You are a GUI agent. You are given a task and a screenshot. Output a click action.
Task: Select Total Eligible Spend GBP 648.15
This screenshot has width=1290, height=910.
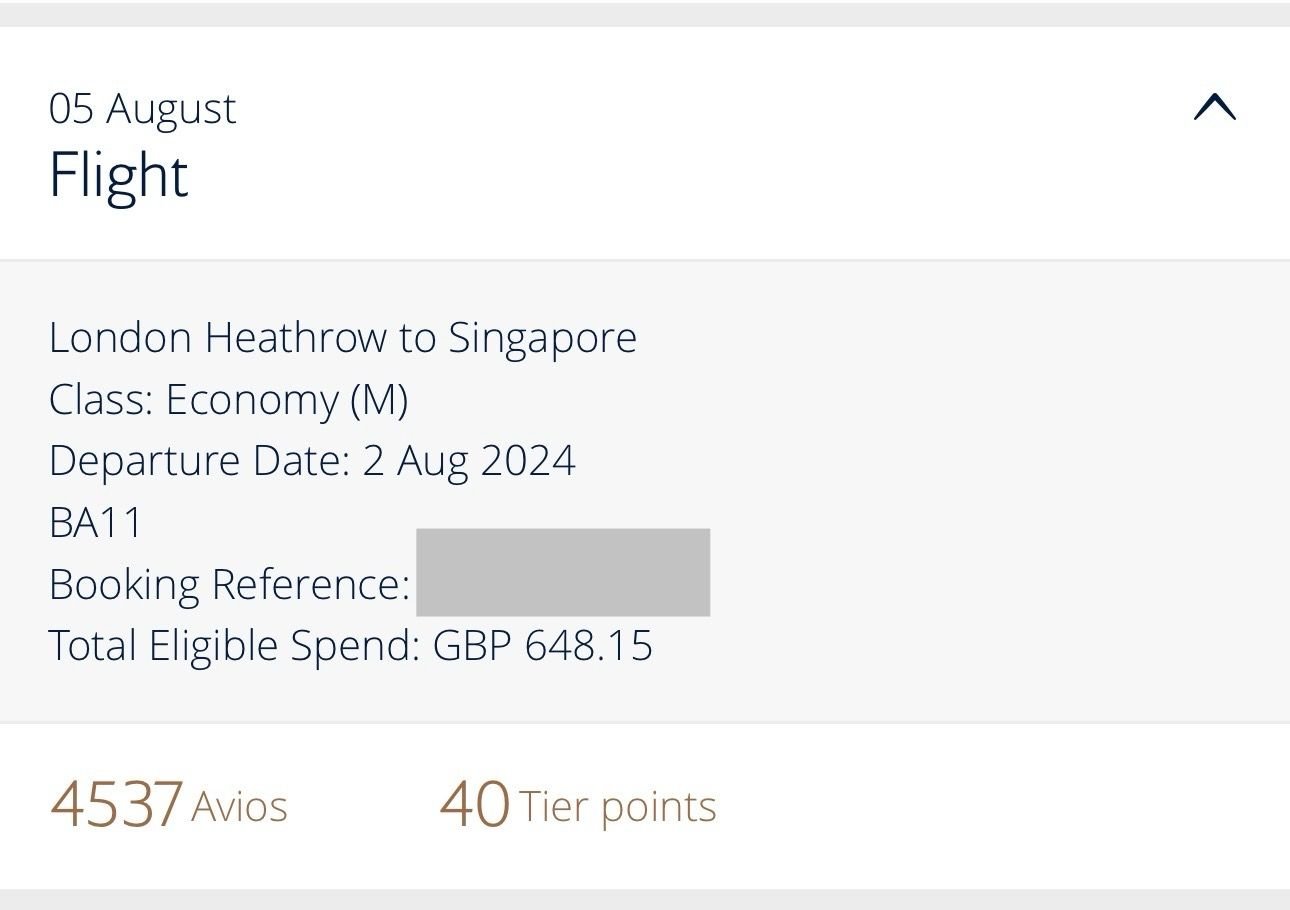point(351,646)
